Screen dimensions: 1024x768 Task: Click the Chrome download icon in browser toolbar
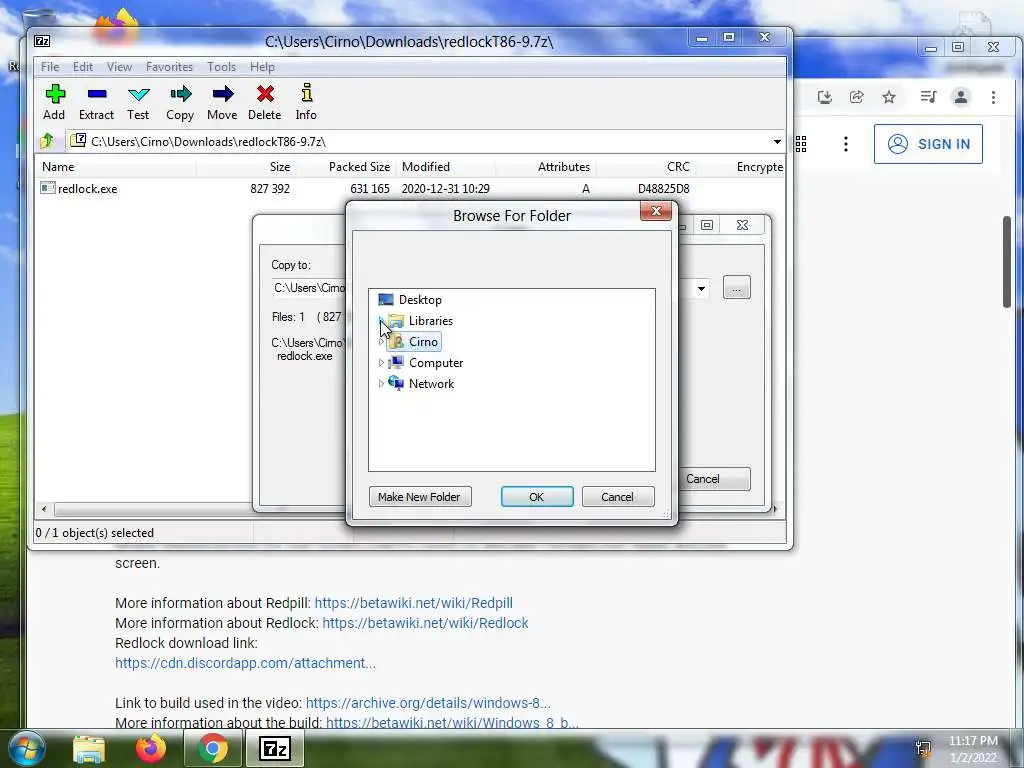(x=825, y=97)
